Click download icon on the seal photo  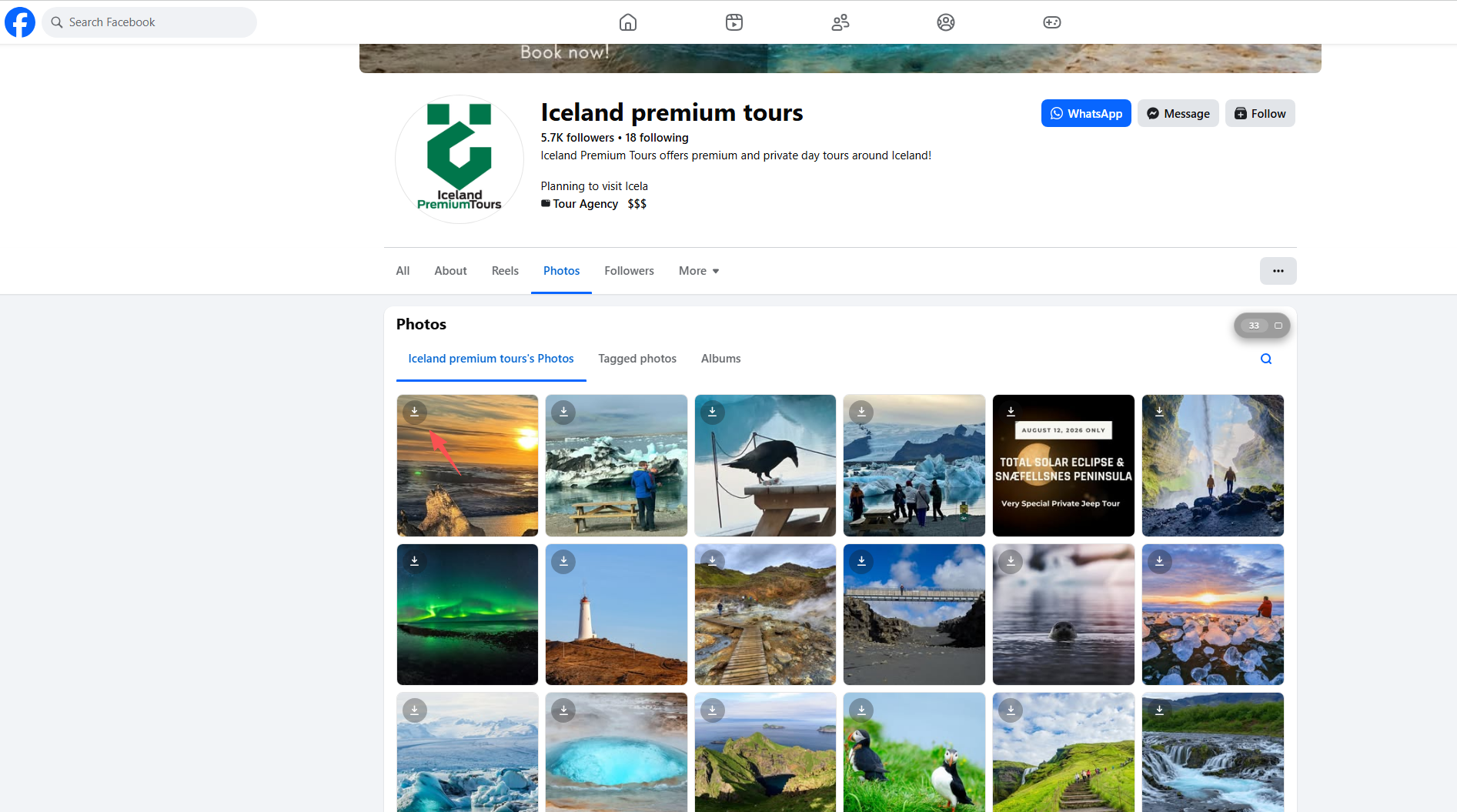point(1011,561)
